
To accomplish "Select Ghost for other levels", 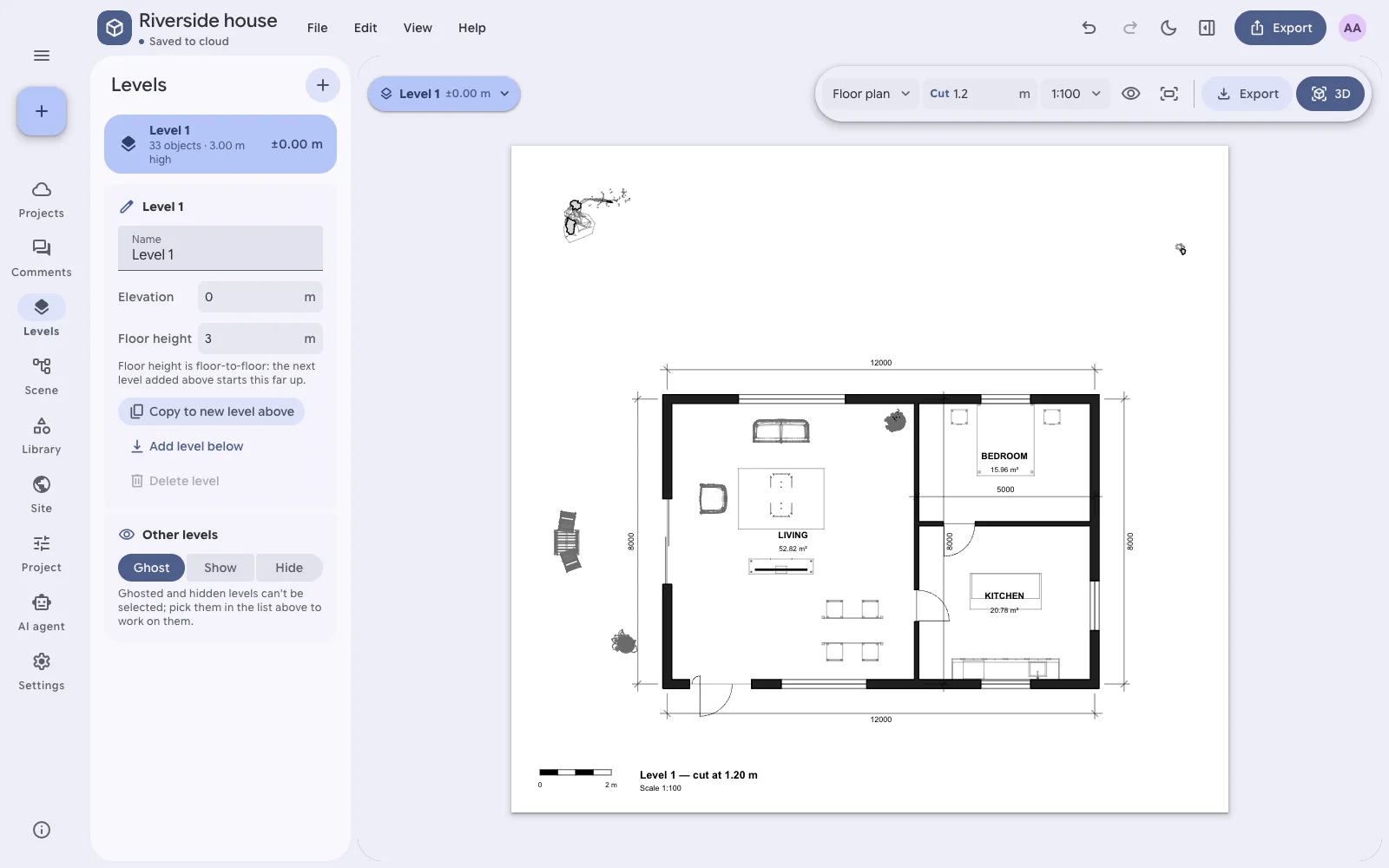I will point(151,568).
